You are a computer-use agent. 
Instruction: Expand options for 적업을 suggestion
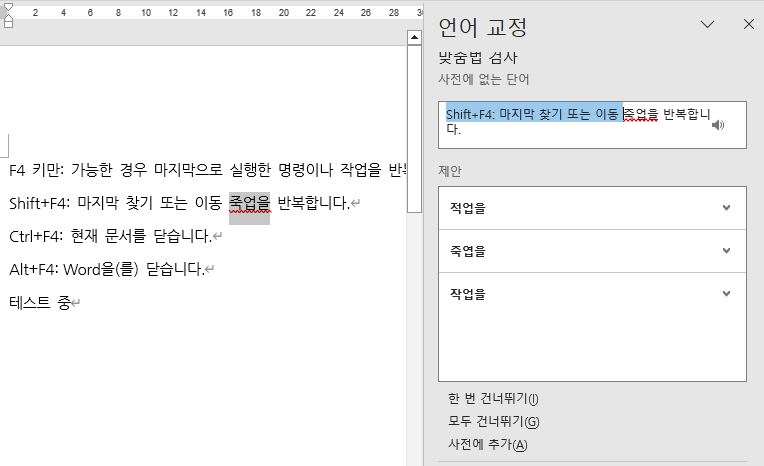(x=726, y=208)
